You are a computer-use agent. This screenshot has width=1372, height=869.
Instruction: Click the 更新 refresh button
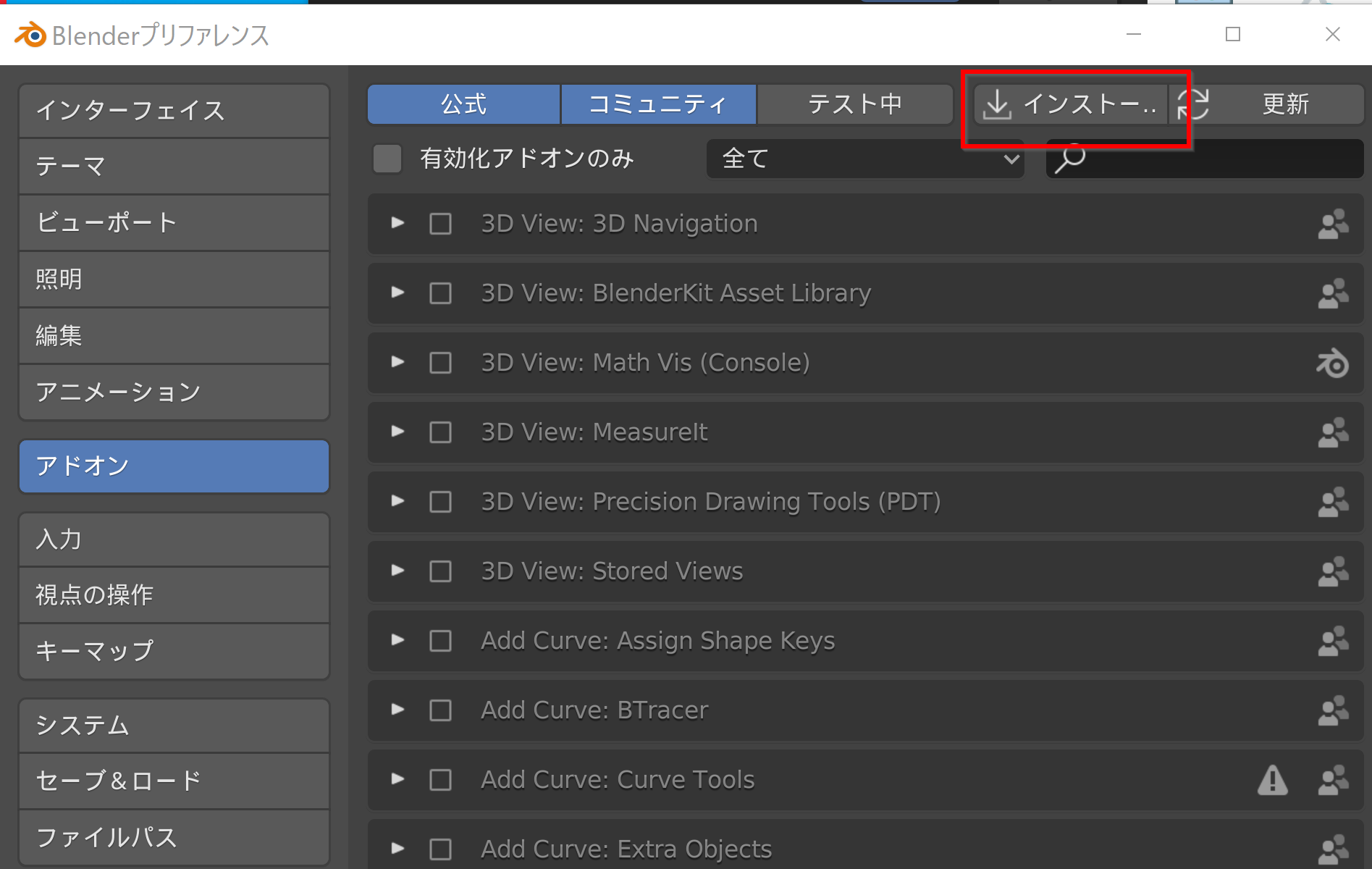tap(1267, 104)
